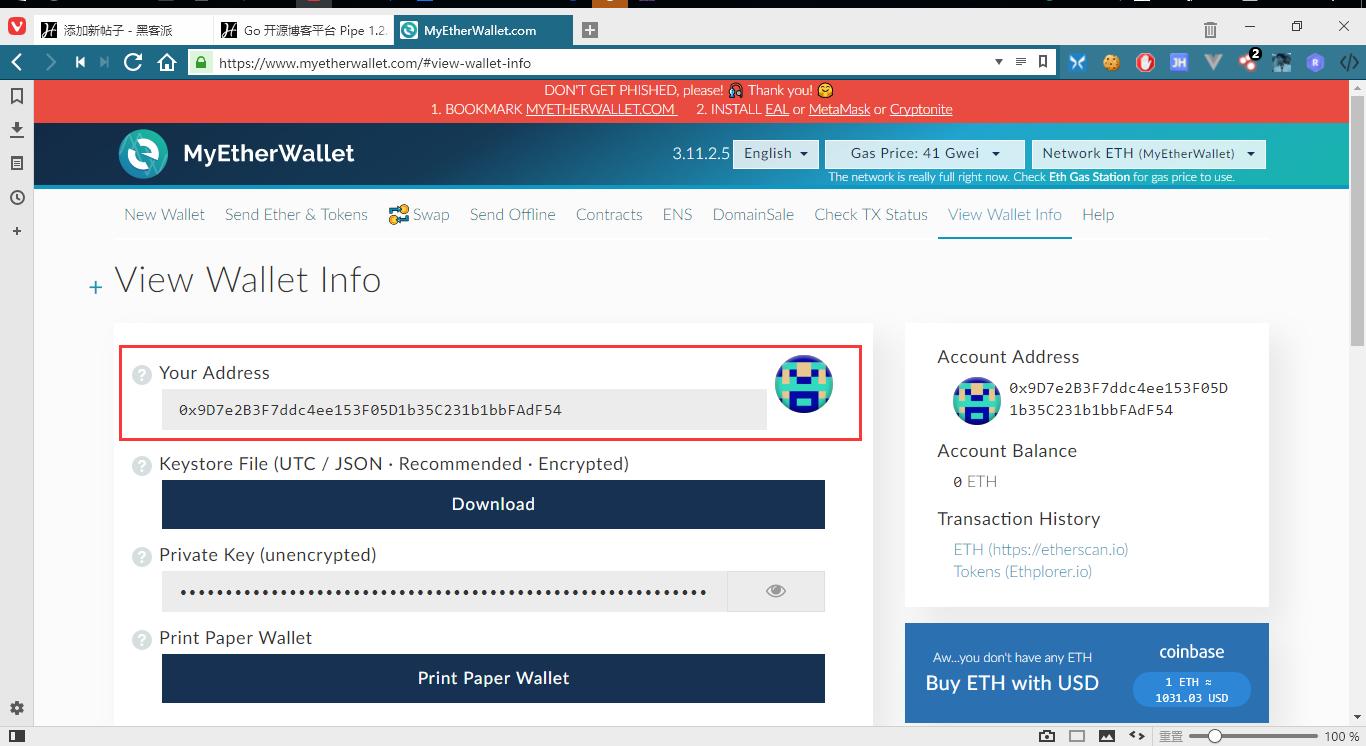Click the Your Address field
1366x746 pixels.
click(464, 410)
